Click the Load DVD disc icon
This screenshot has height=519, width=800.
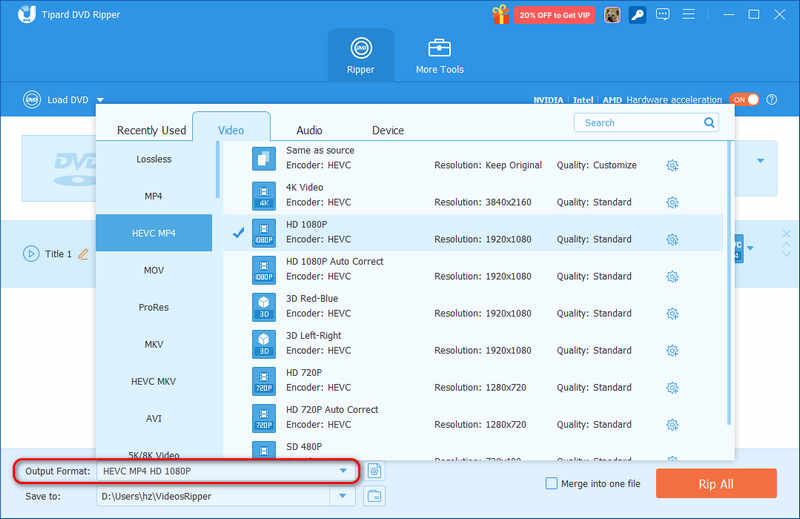tap(32, 100)
